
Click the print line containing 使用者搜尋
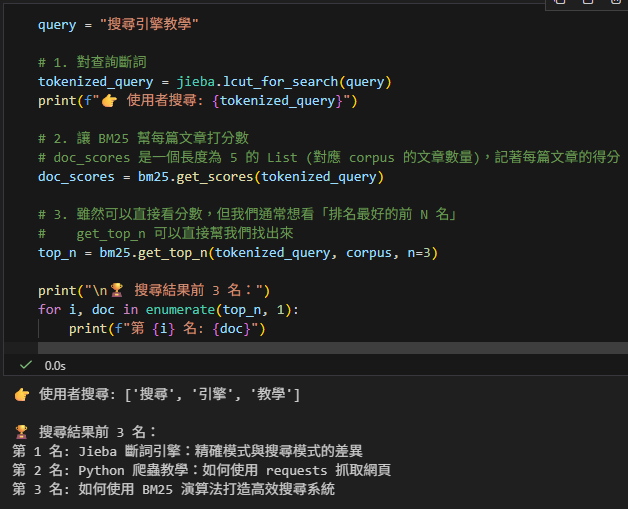pos(197,101)
